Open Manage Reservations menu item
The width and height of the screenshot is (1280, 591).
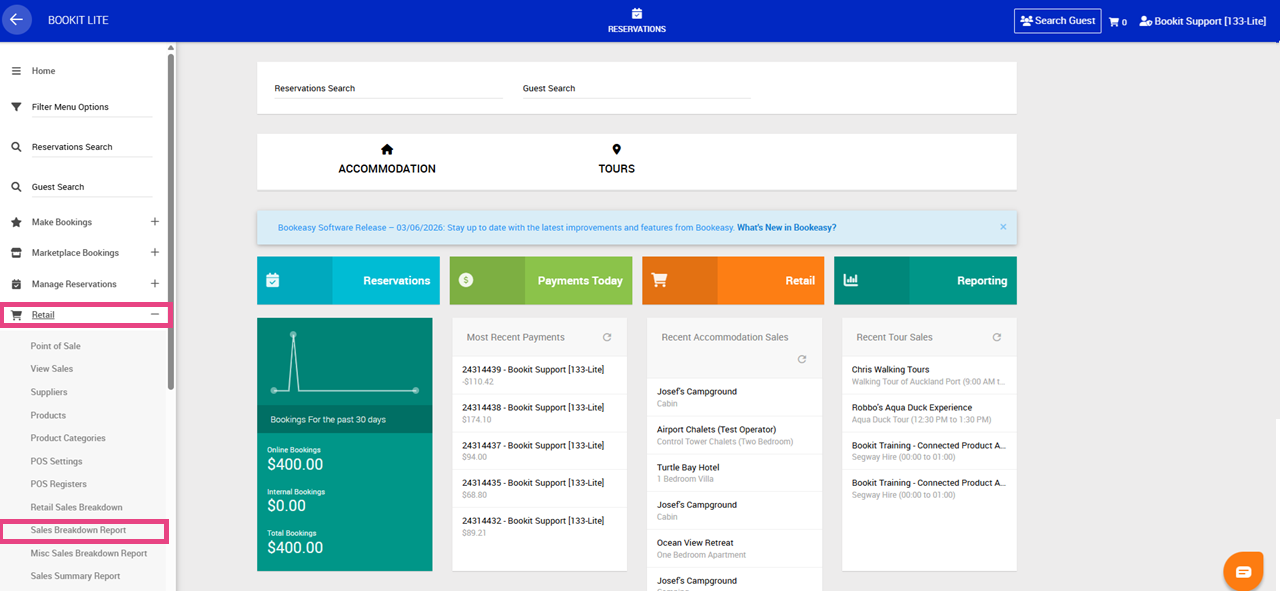click(74, 284)
